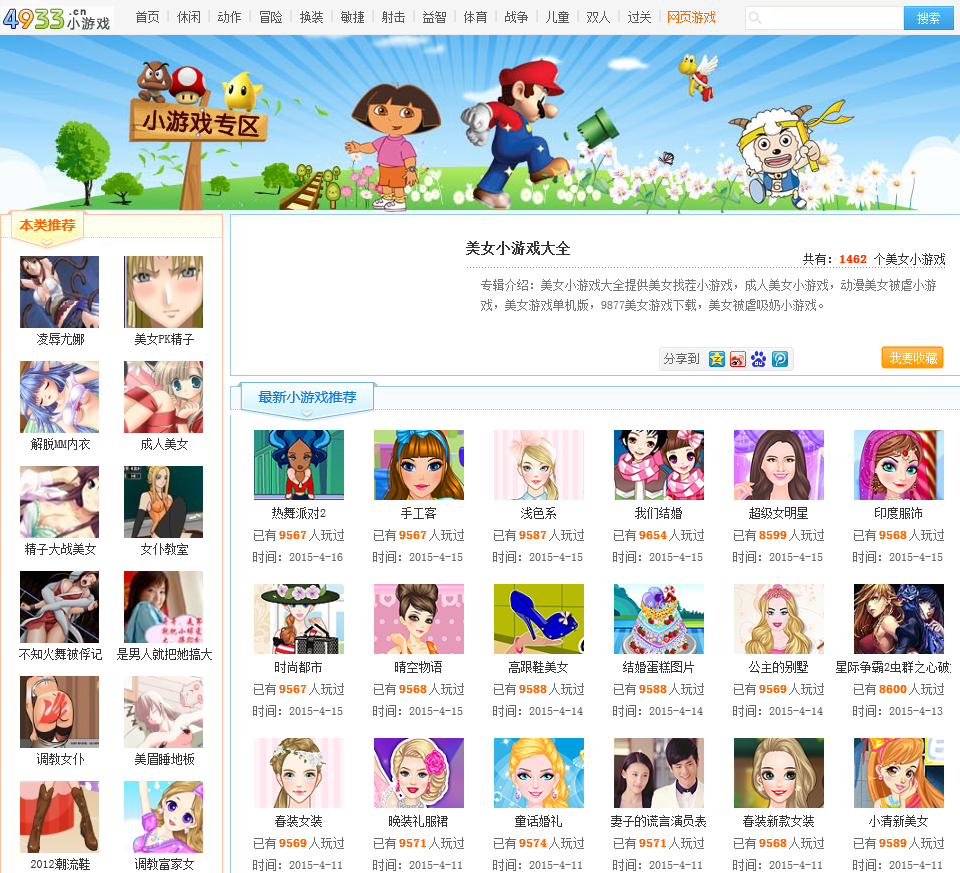The width and height of the screenshot is (960, 873).
Task: Open the 战争 category
Action: coord(516,18)
